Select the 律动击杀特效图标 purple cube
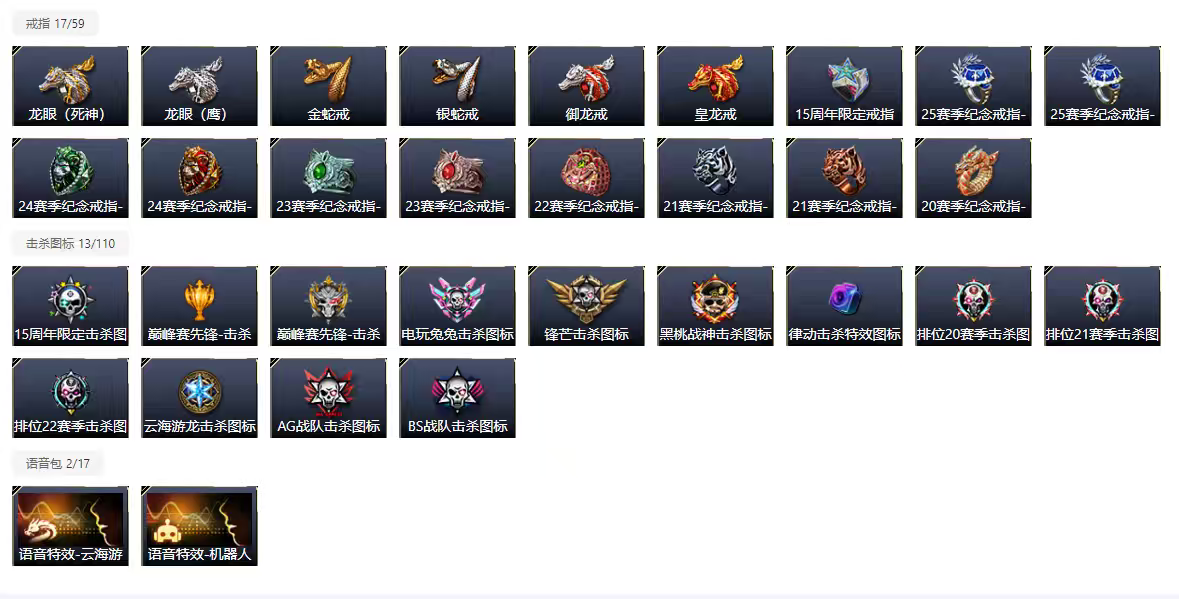The image size is (1179, 599). 844,306
